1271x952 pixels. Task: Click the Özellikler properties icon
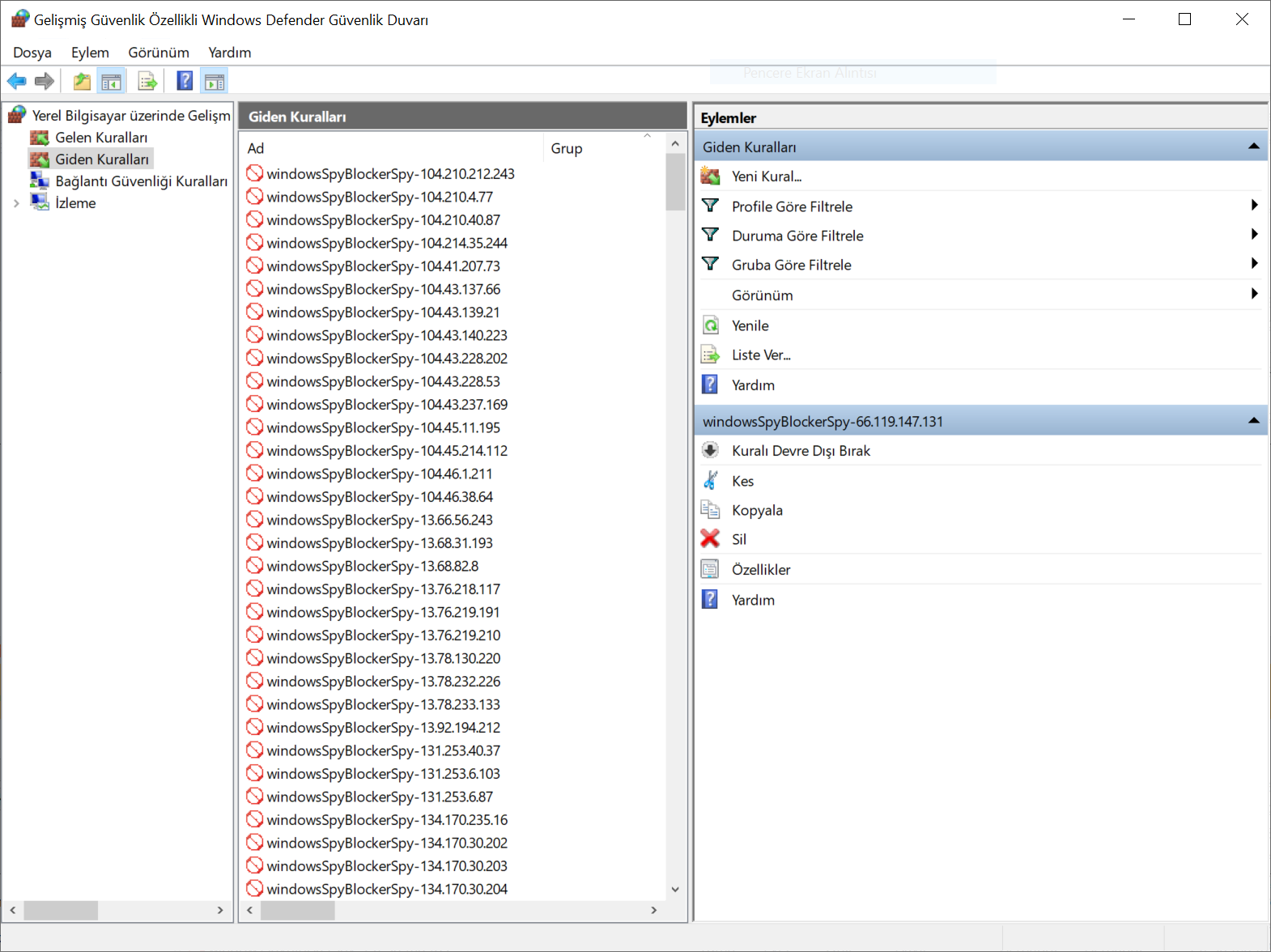click(710, 569)
